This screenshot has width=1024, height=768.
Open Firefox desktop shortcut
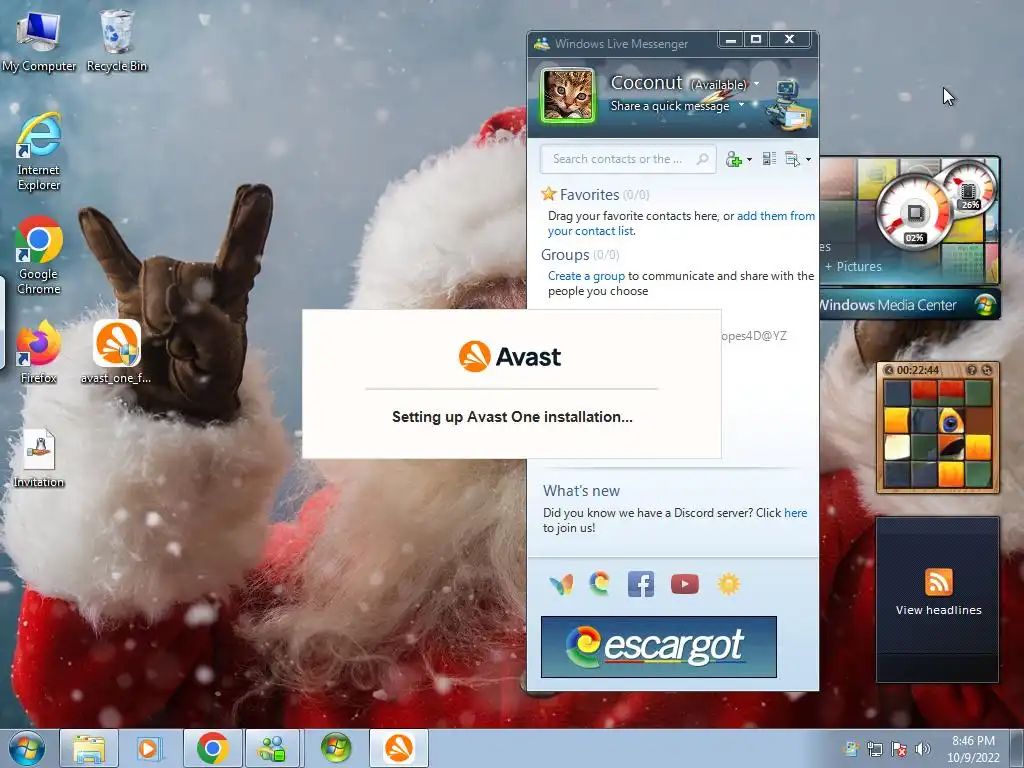click(39, 353)
